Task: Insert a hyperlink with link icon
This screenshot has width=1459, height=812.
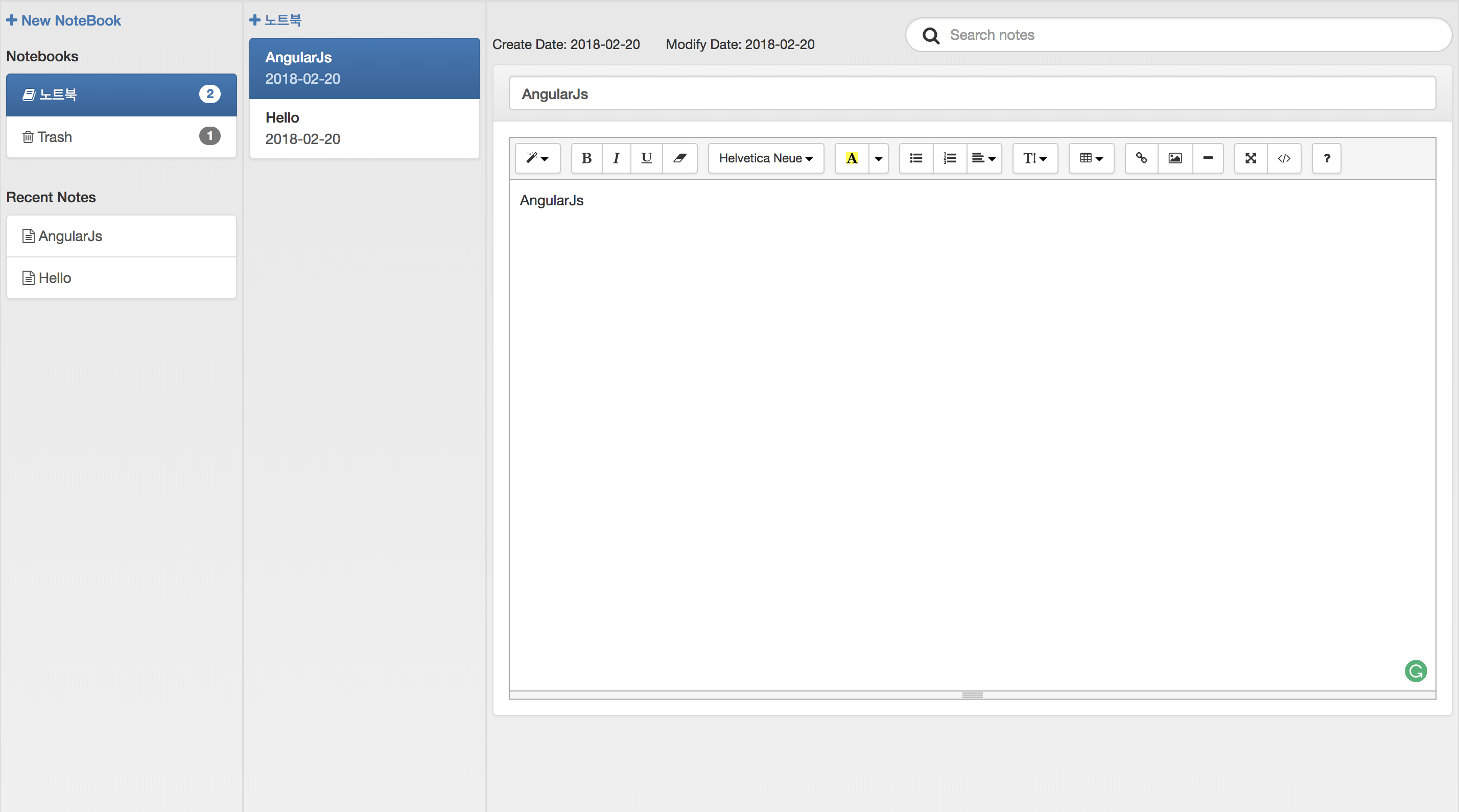Action: [1141, 158]
